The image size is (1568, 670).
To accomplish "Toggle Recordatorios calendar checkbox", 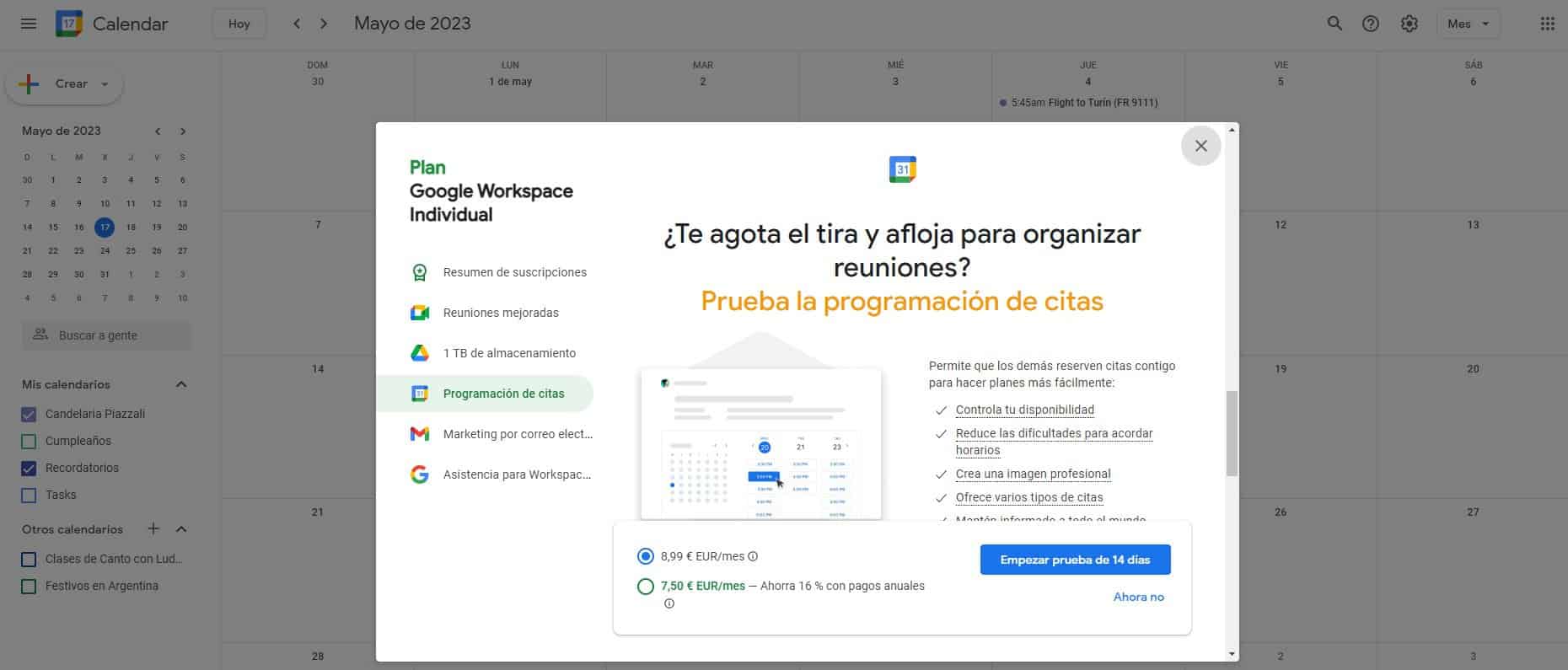I will pyautogui.click(x=29, y=468).
